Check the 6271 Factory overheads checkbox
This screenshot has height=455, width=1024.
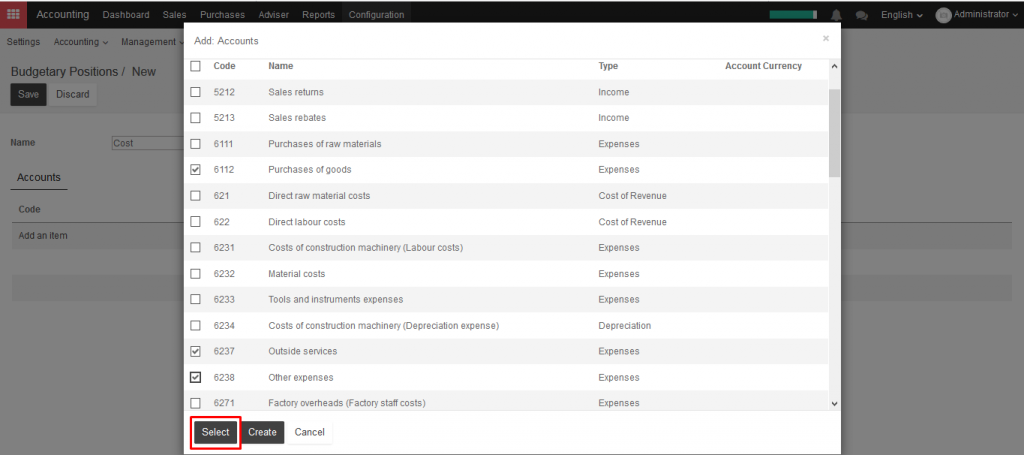pos(195,403)
